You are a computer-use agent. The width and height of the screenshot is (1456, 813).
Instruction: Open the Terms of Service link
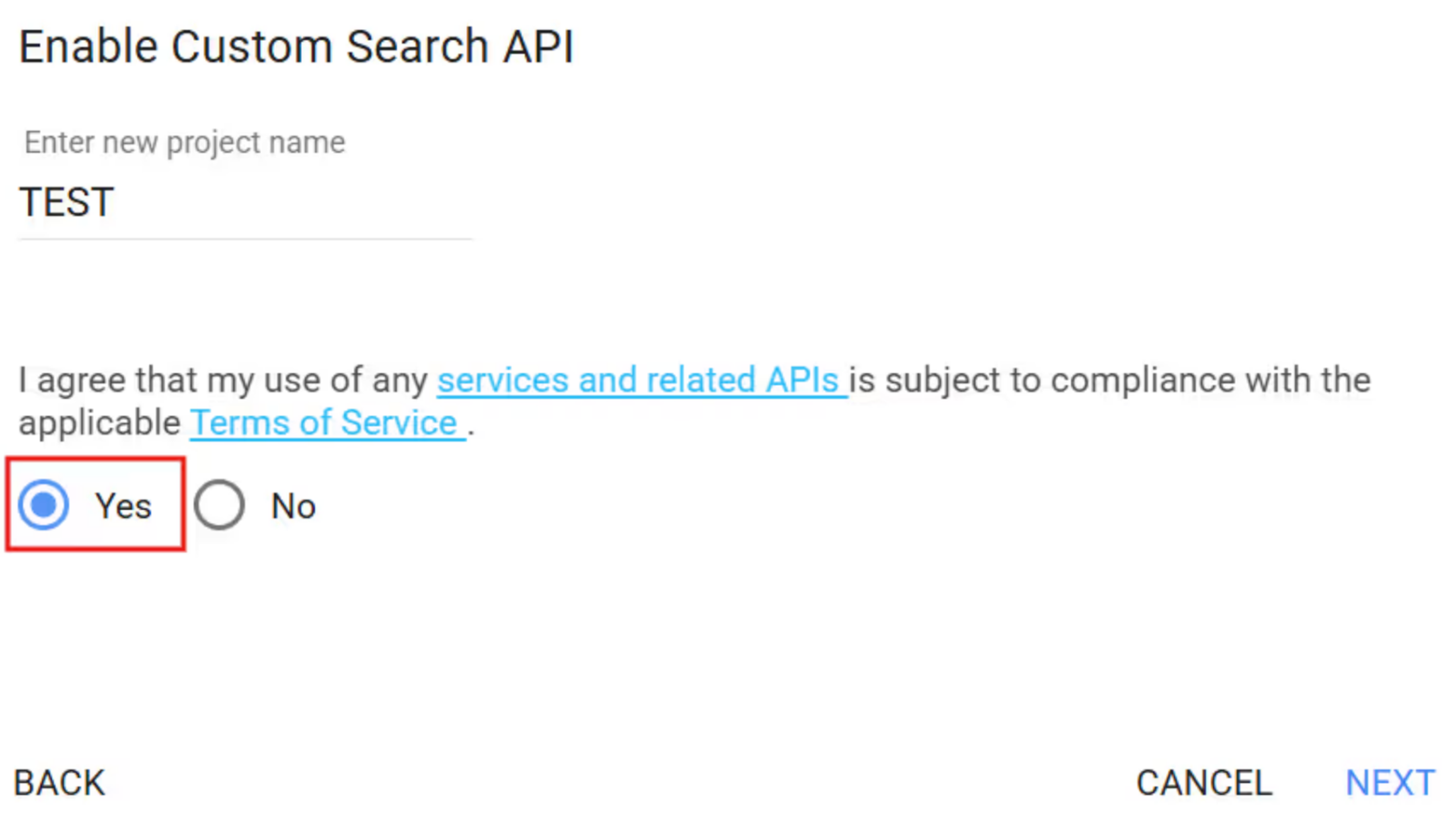pos(328,422)
